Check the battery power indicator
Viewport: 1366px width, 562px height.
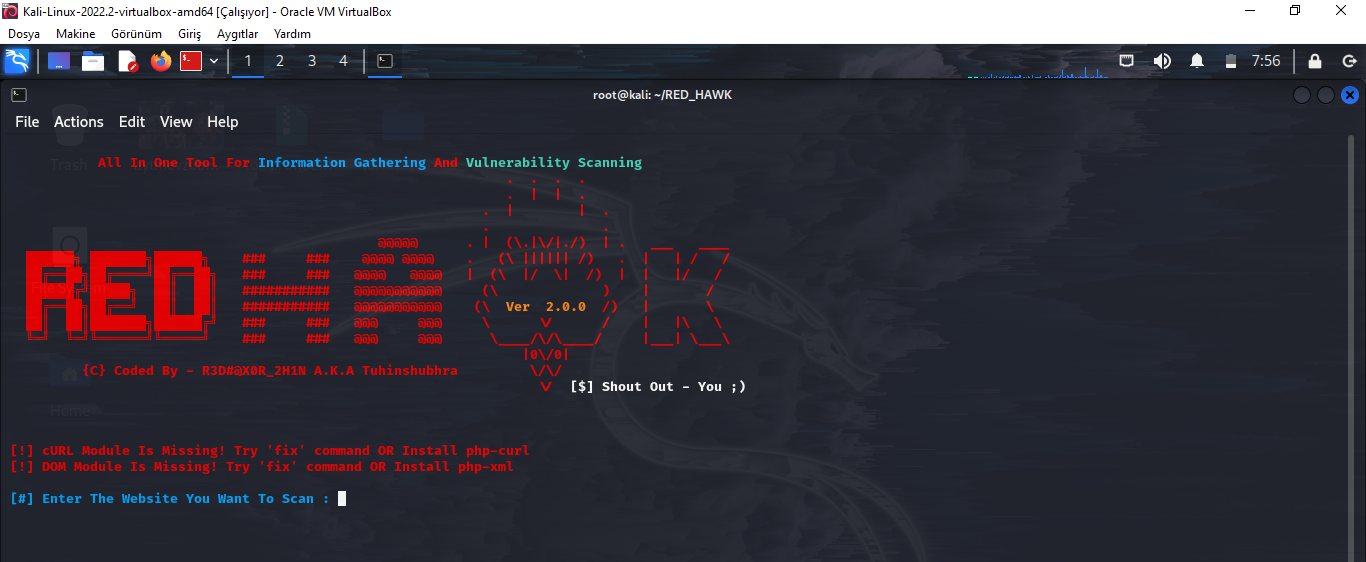(x=1231, y=61)
